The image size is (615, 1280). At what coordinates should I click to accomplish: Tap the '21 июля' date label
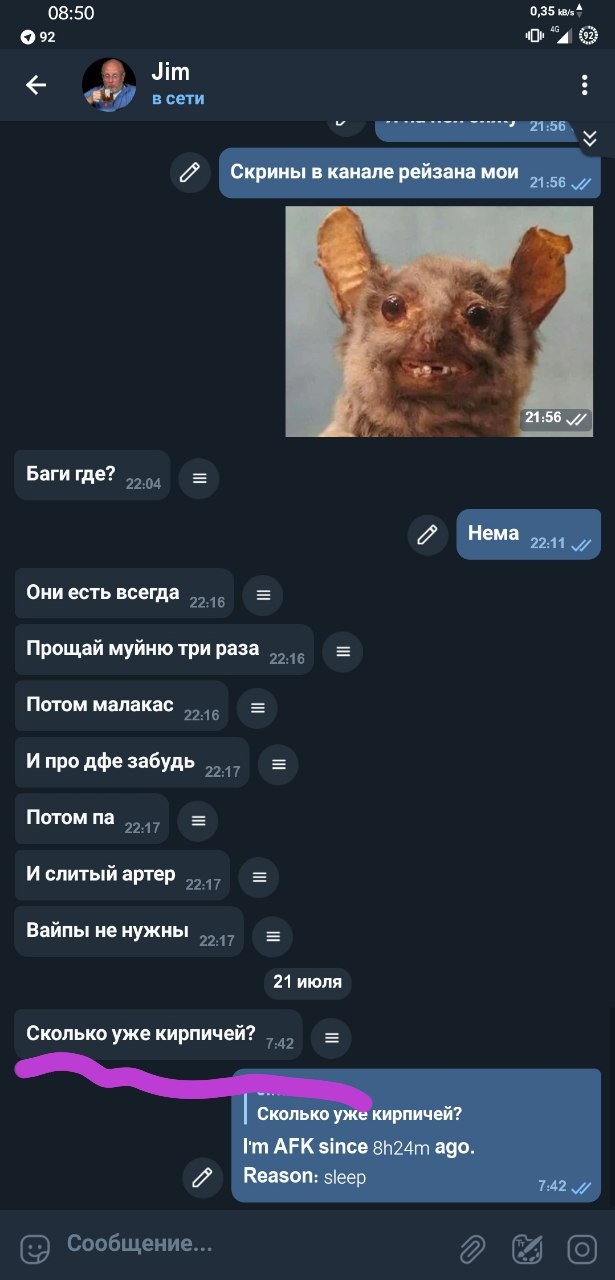[x=307, y=982]
